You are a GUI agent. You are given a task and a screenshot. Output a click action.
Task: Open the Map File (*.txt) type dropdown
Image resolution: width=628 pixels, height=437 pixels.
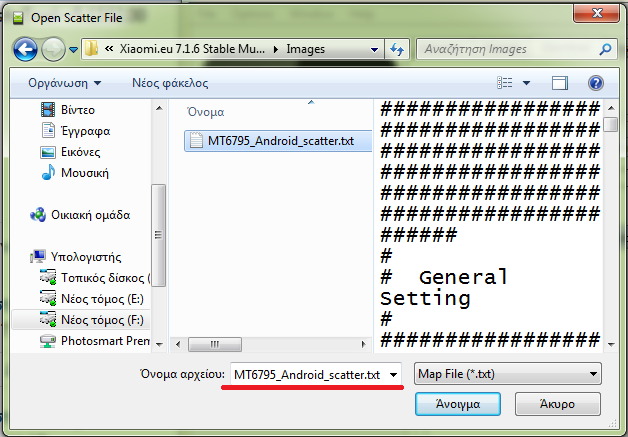(507, 374)
